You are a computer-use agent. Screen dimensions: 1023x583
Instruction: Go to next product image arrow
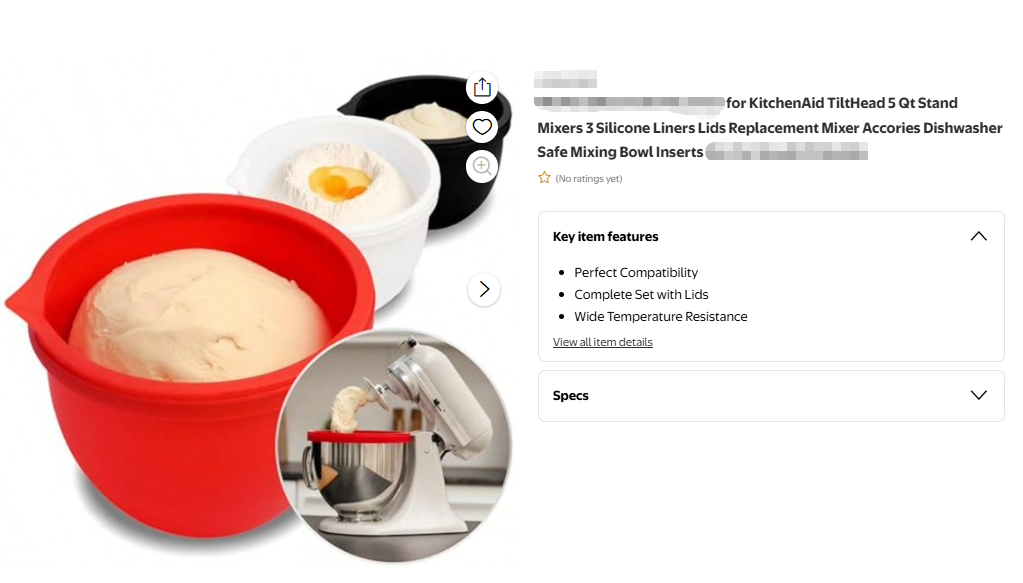(484, 289)
